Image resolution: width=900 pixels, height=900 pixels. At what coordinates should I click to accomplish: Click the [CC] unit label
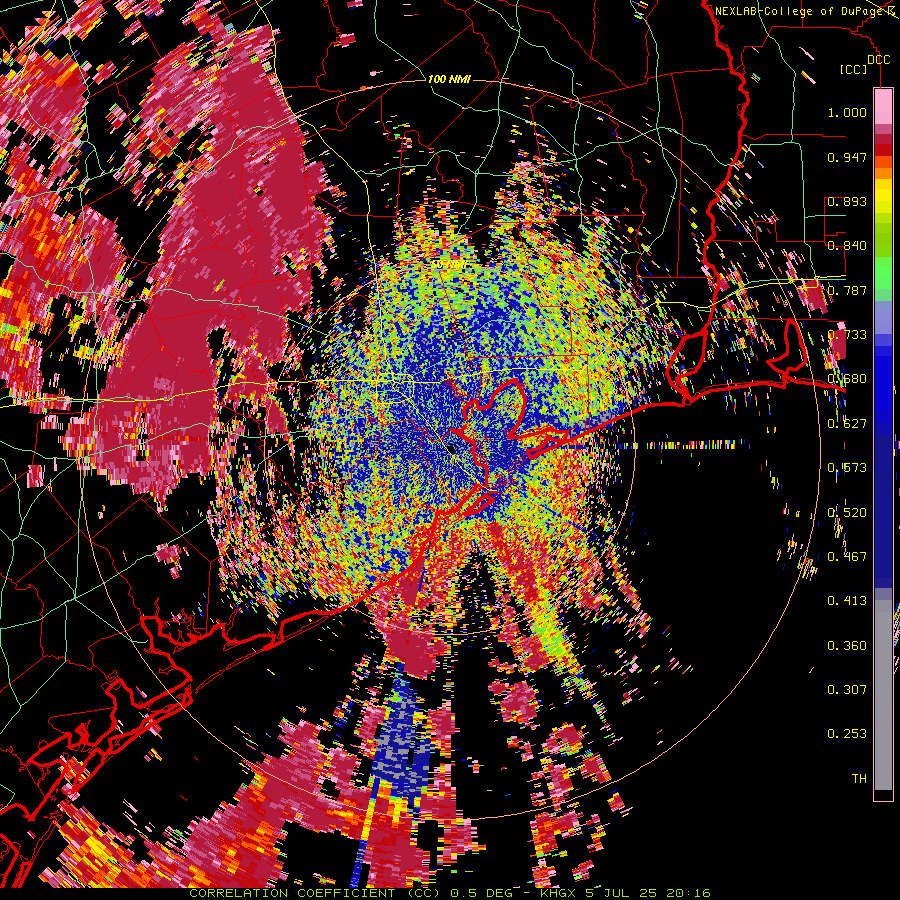[x=854, y=69]
